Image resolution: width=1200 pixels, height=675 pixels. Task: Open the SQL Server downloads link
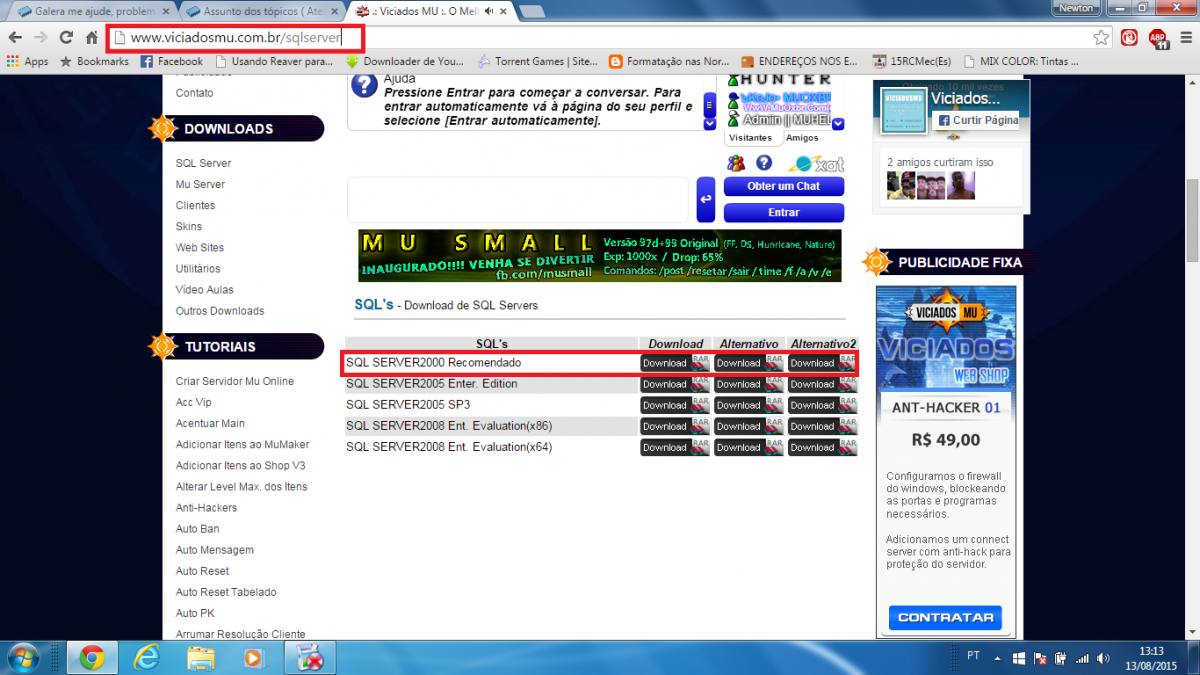[203, 163]
